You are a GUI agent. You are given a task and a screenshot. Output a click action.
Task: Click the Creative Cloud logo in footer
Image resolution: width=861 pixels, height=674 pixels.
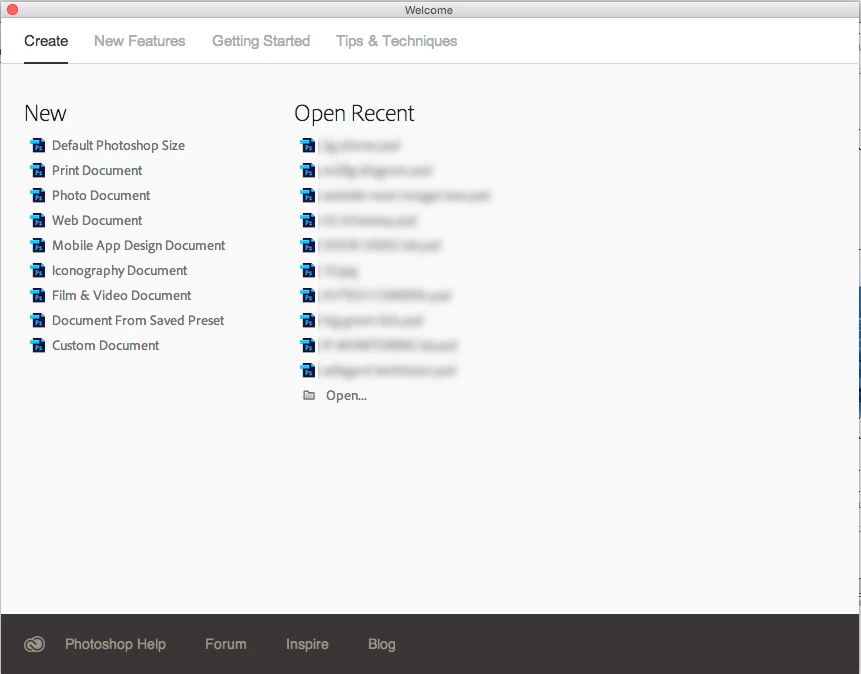35,644
